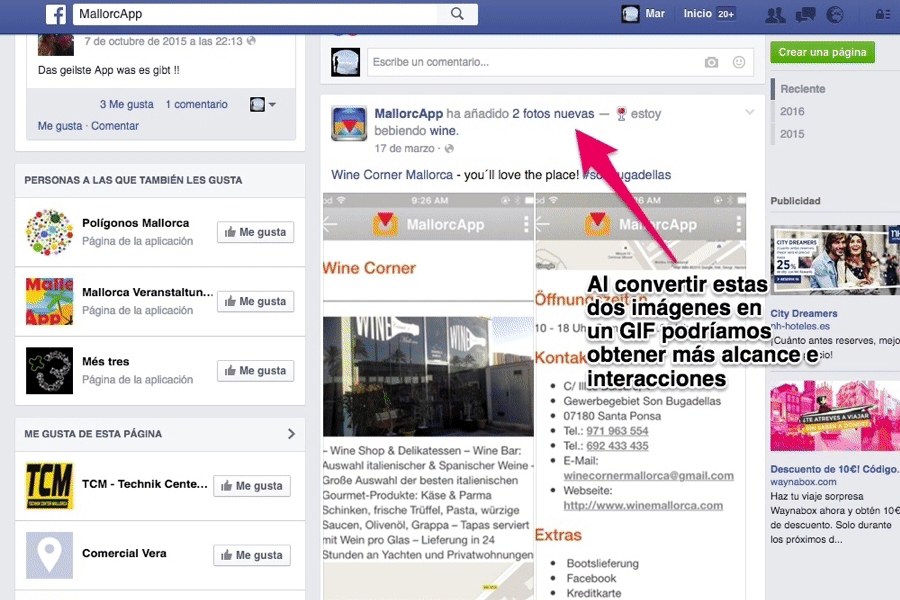Screen dimensions: 900x600
Task: Like the Comercial Vera page
Action: click(252, 555)
